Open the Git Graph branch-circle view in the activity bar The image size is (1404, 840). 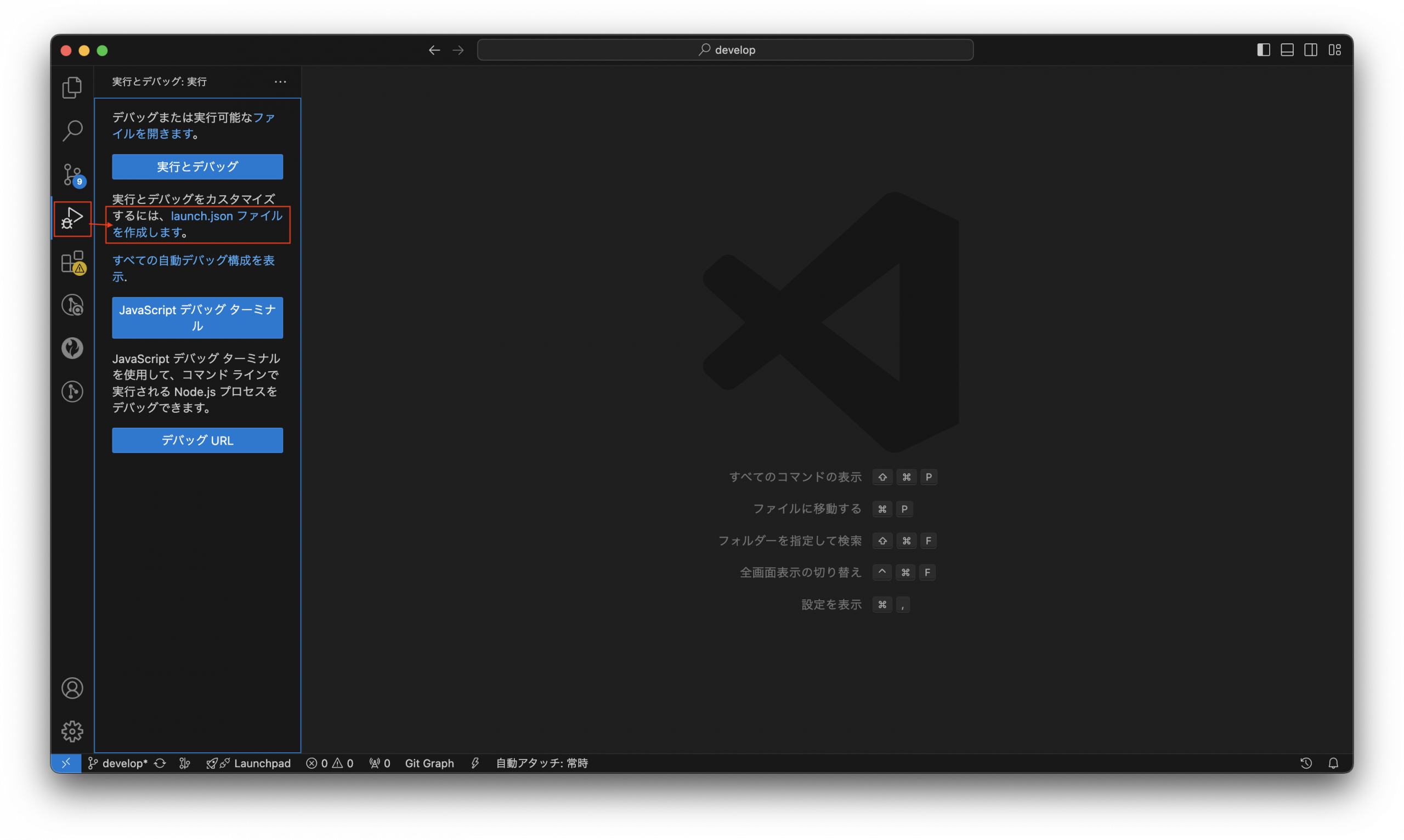pos(72,391)
